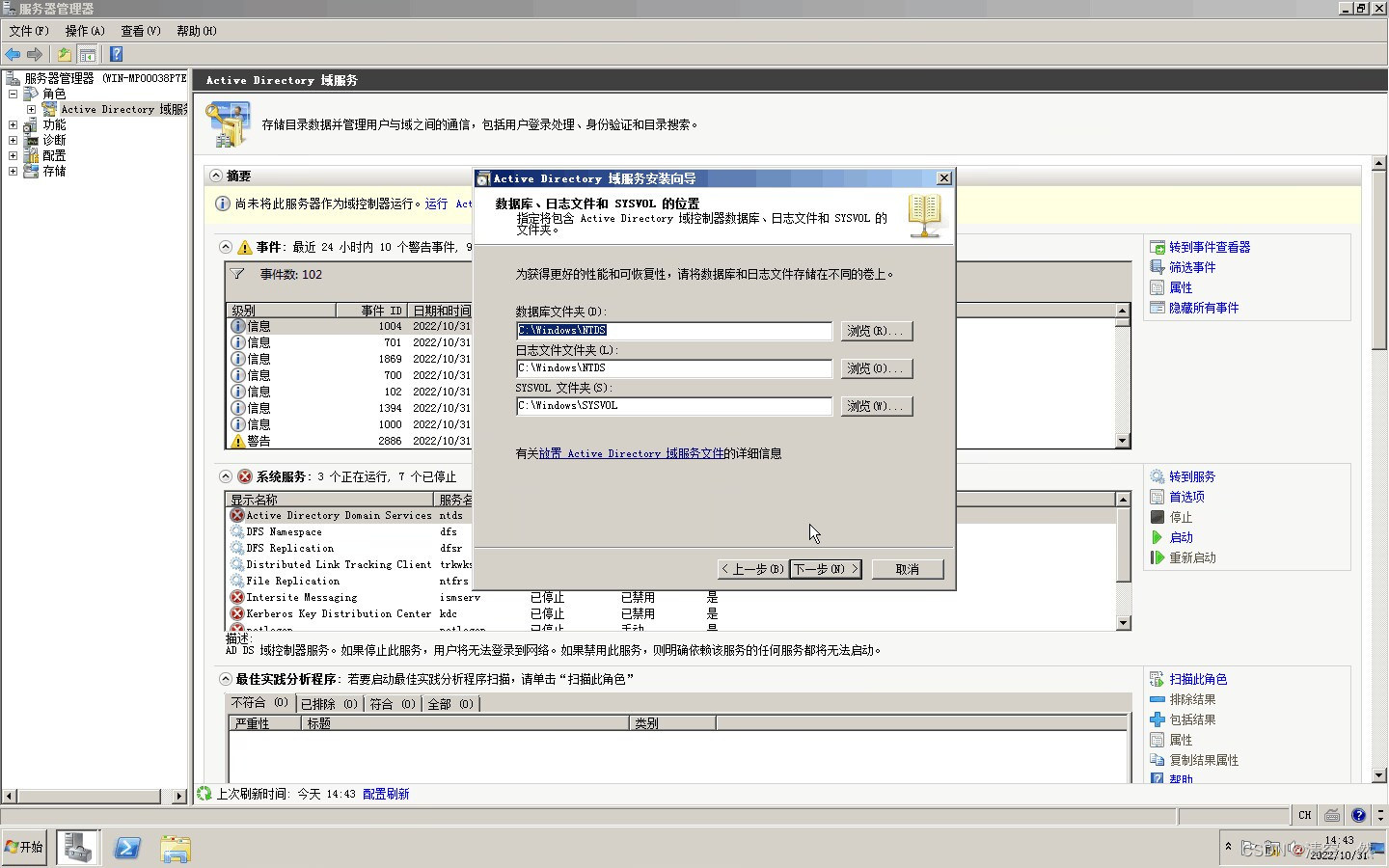Click the 数据库文件夹 path input field
This screenshot has height=868, width=1389.
pos(674,331)
